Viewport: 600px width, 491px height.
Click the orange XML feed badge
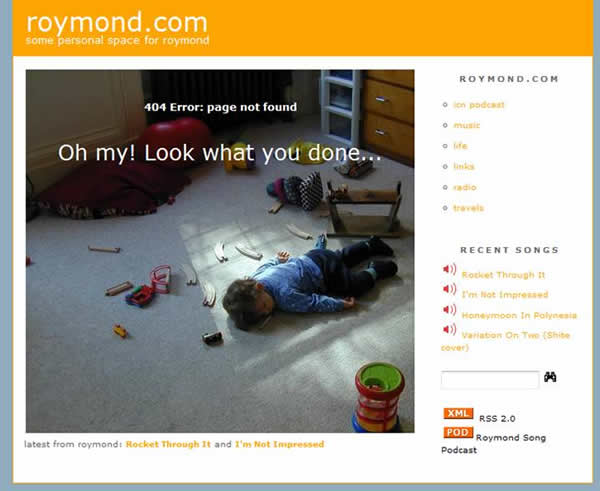point(458,413)
